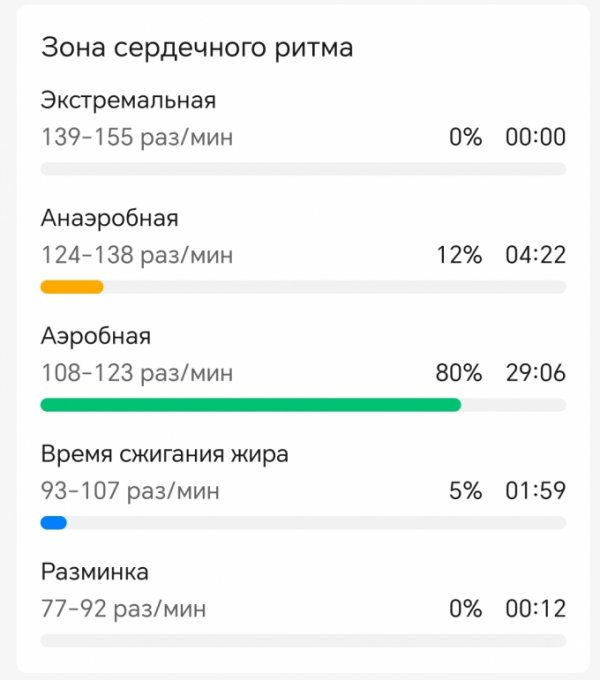
Task: Tap the 139–155 раз/мин range text
Action: pos(137,137)
